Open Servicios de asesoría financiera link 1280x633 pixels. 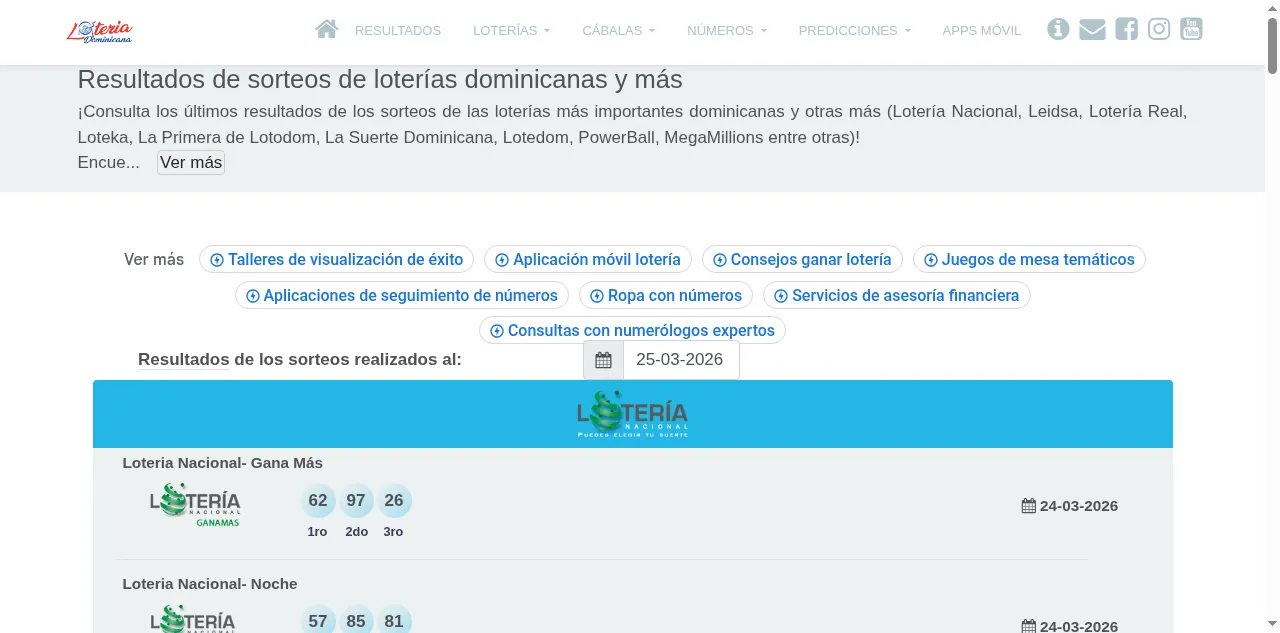click(x=897, y=295)
